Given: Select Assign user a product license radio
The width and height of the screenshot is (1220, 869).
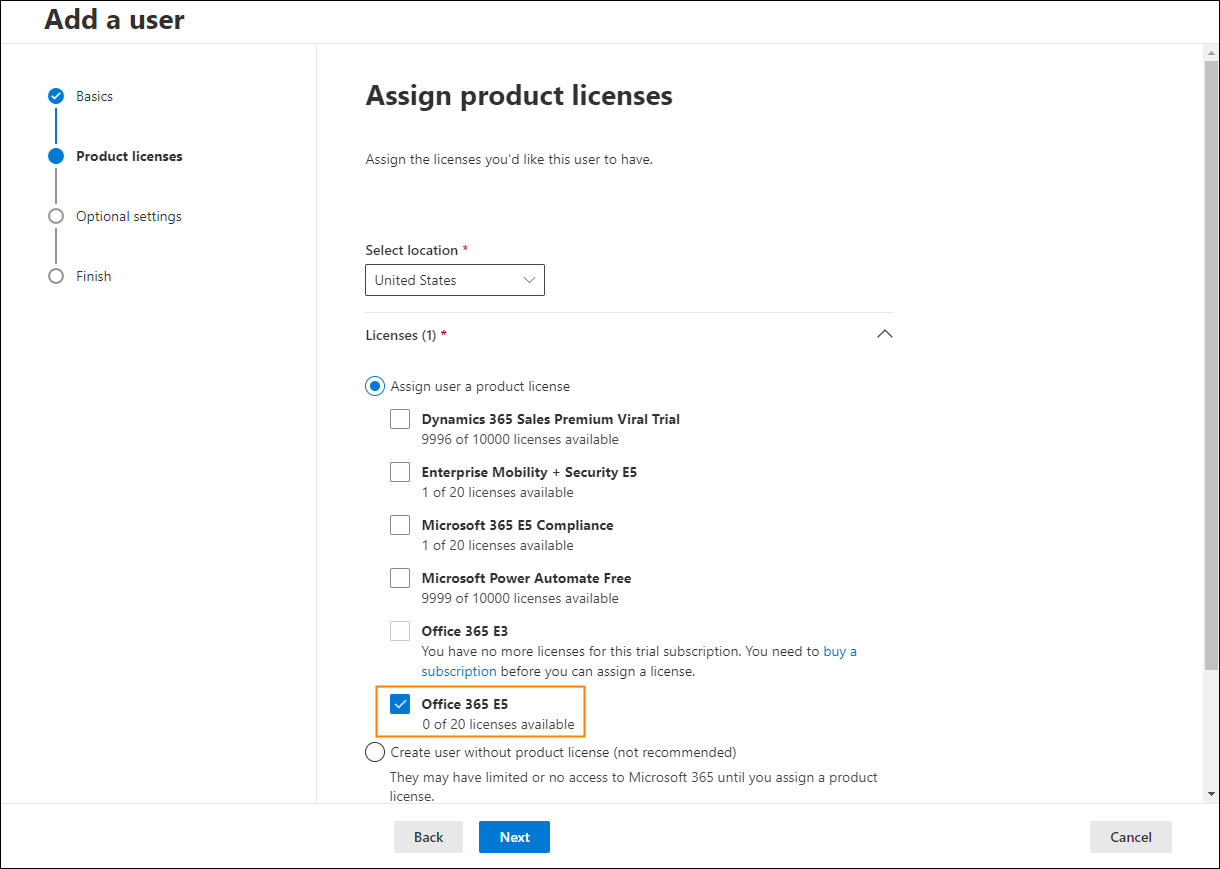Looking at the screenshot, I should click(x=375, y=386).
